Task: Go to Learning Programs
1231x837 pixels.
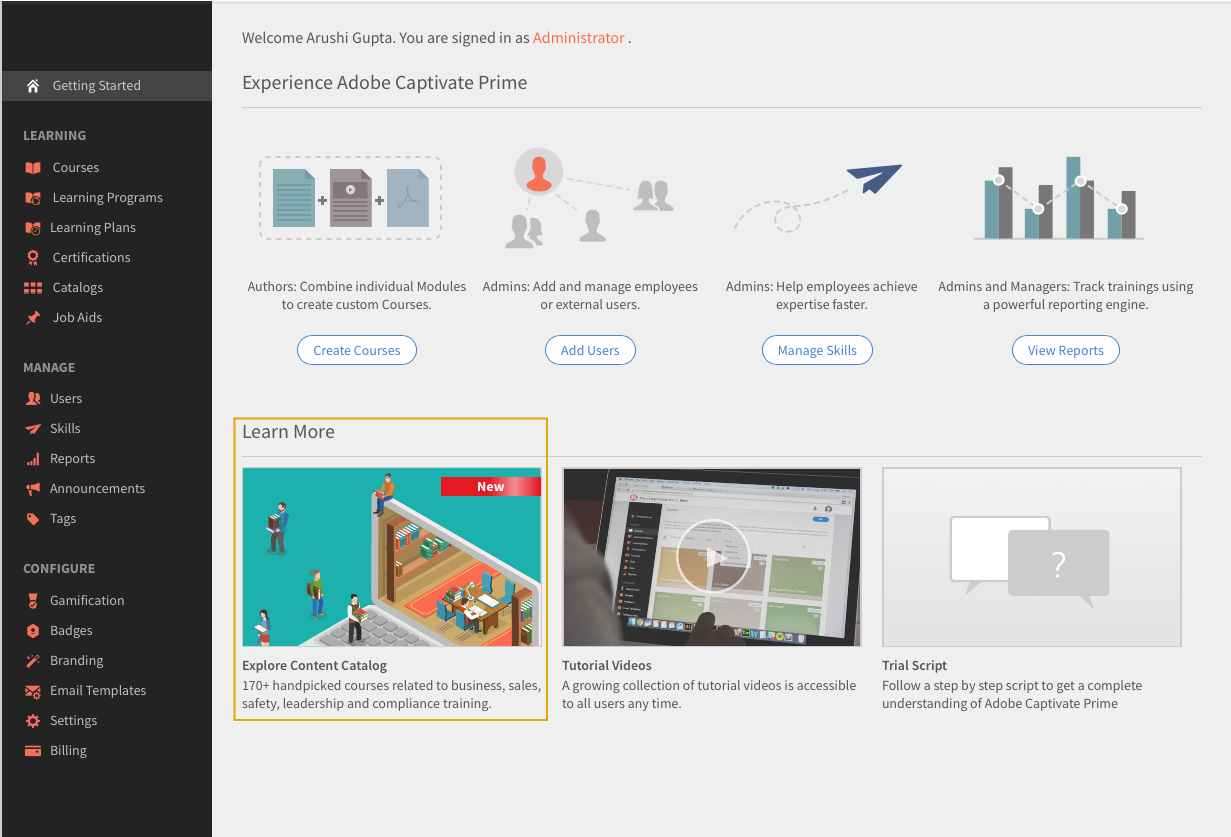Action: pyautogui.click(x=106, y=198)
